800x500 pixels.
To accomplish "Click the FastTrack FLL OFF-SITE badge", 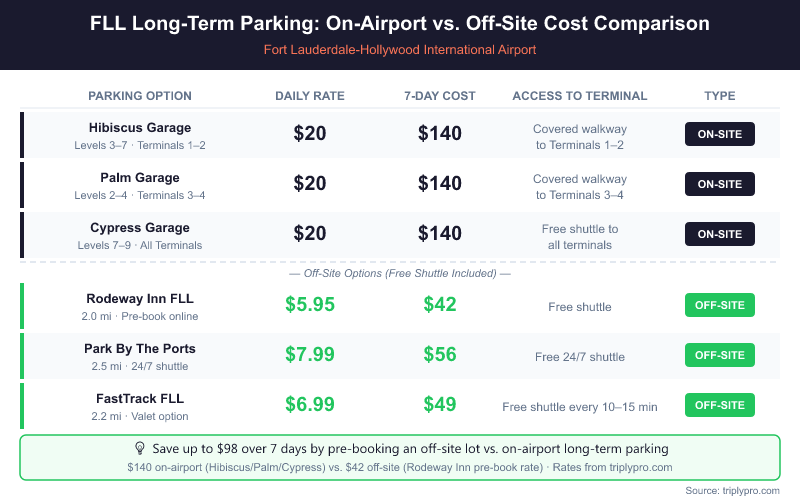I will click(x=719, y=405).
